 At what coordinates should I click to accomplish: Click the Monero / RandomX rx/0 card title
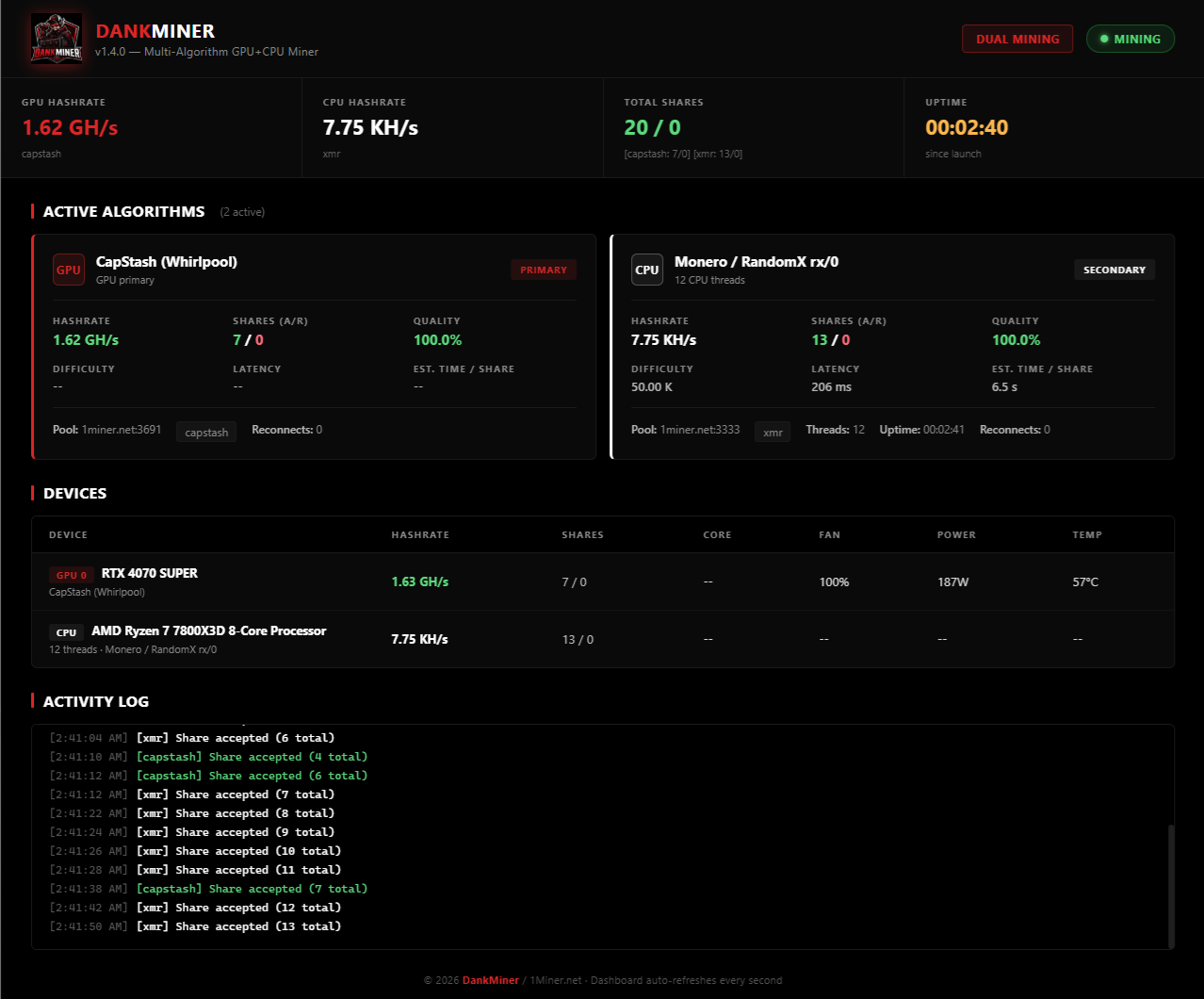[x=757, y=262]
